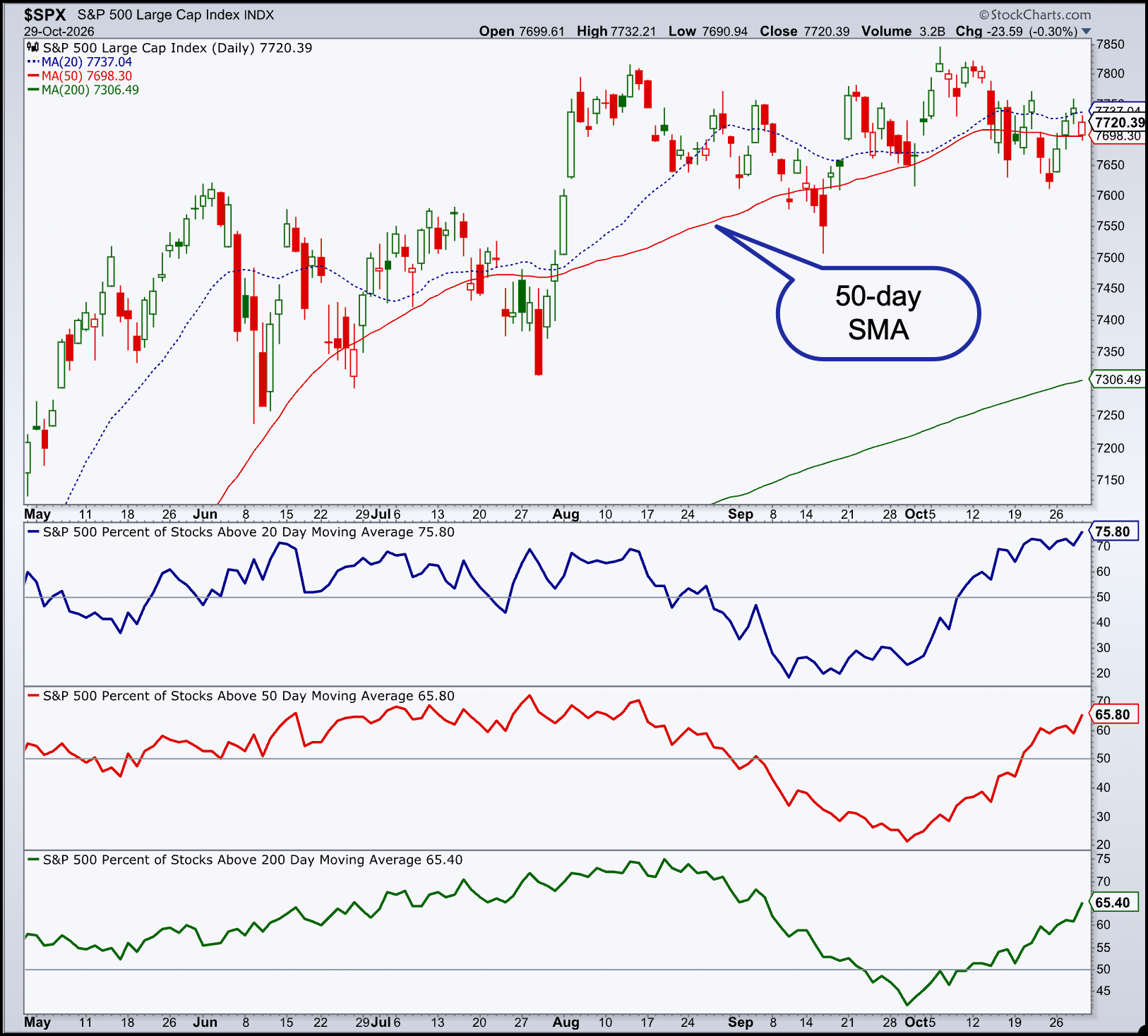Click the 7150 price axis label

coord(1110,480)
